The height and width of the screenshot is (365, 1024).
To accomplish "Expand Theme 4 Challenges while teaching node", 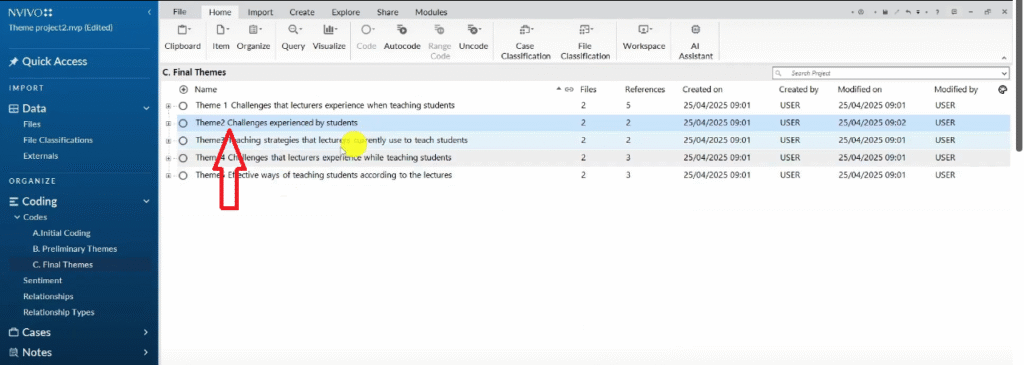I will (x=168, y=158).
